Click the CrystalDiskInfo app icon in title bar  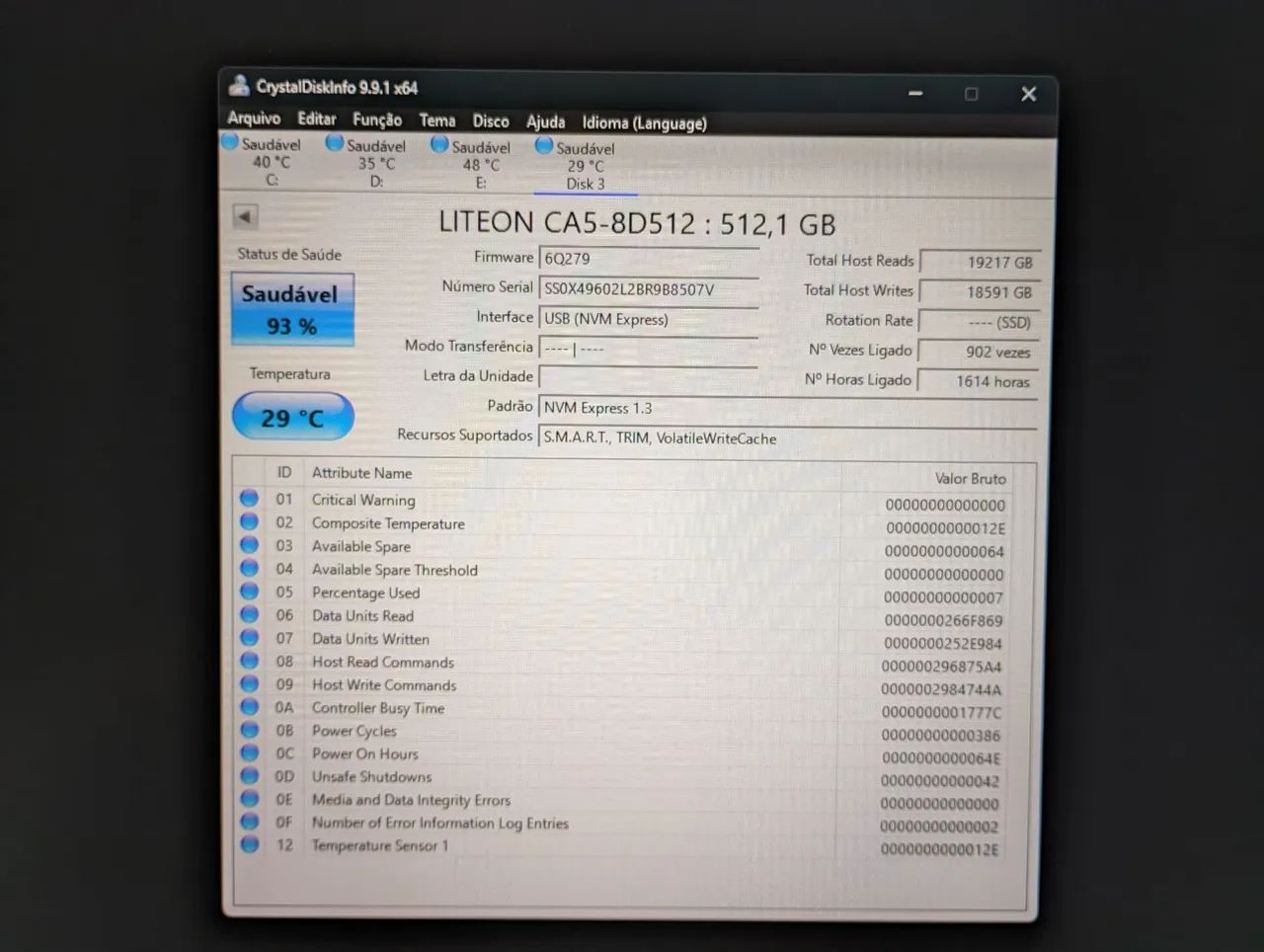click(x=239, y=86)
